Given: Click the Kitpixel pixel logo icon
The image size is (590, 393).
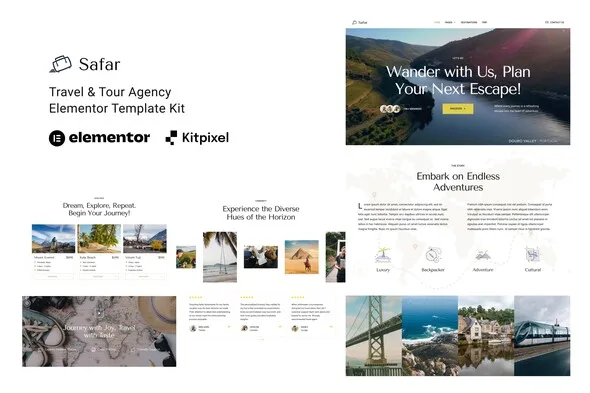Looking at the screenshot, I should point(171,138).
